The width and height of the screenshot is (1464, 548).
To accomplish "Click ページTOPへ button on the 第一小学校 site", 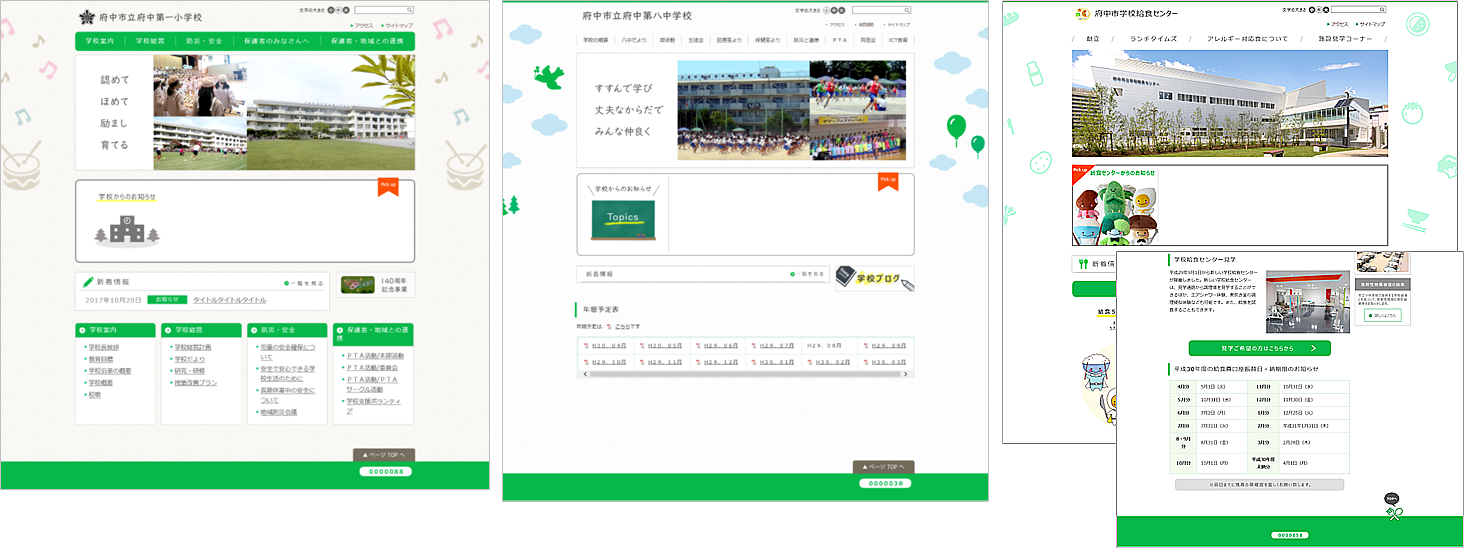I will pos(383,455).
